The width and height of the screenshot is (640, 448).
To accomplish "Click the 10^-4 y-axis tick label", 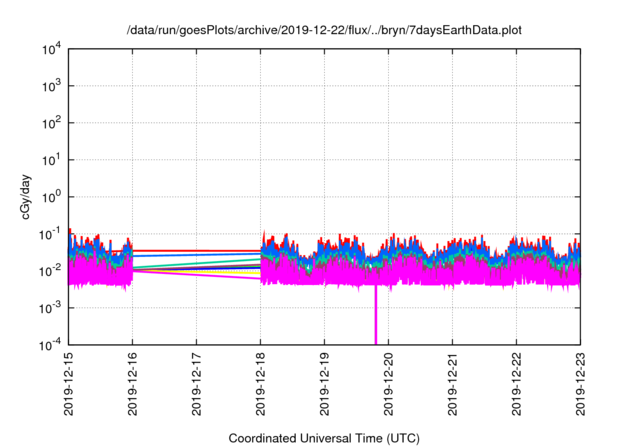I will (50, 345).
